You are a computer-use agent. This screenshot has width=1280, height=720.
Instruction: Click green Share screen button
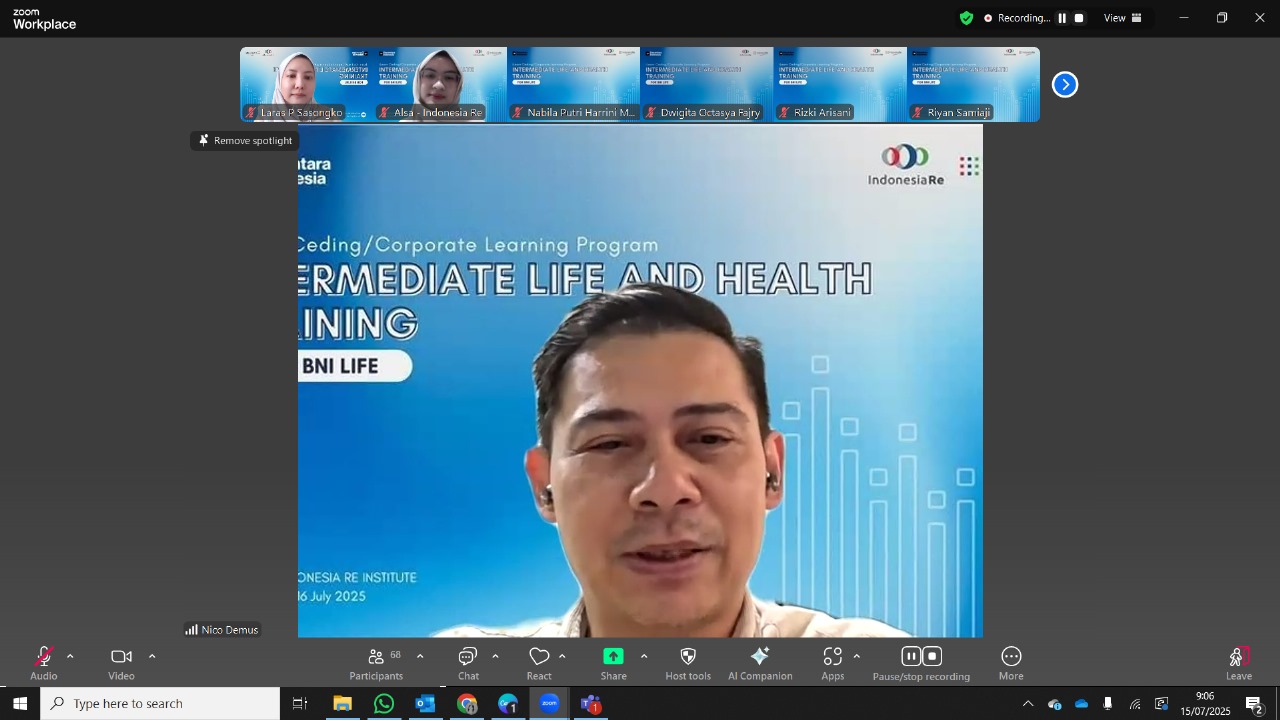coord(614,663)
